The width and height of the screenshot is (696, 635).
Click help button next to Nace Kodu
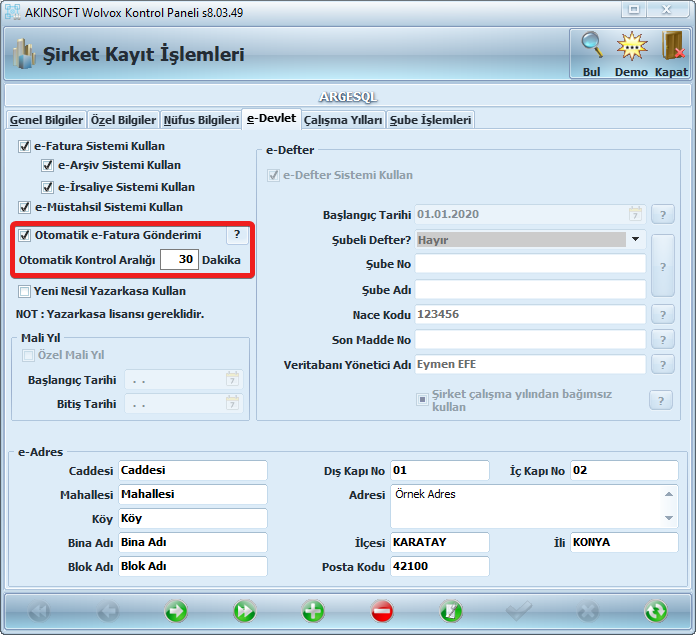pos(663,315)
